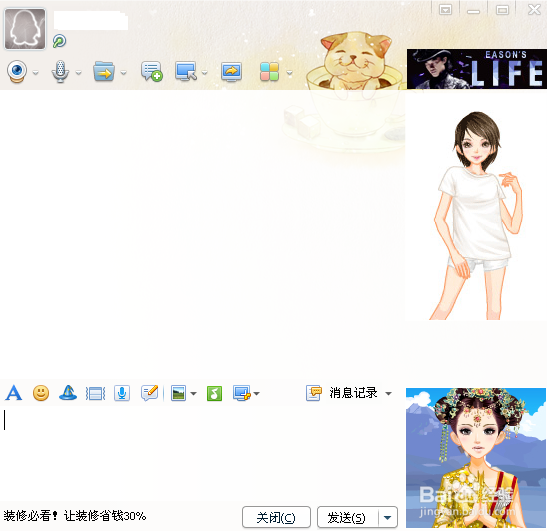Viewport: 547px width, 531px height.
Task: Open the handwriting input pencil icon
Action: click(150, 393)
